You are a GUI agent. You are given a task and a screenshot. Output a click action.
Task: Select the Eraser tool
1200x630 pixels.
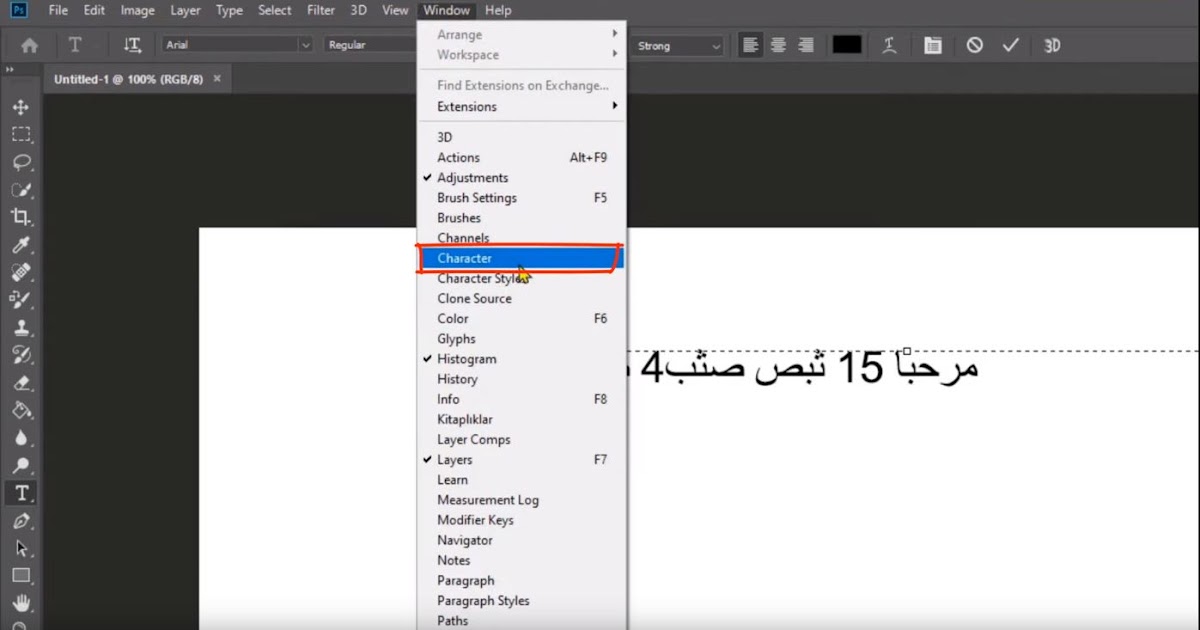(x=21, y=382)
